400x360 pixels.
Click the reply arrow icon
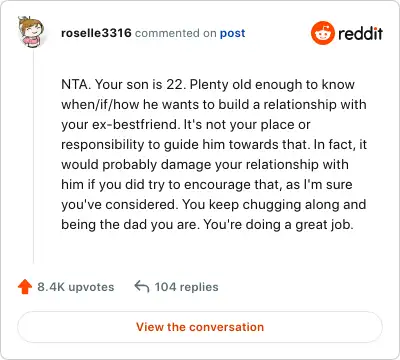click(x=141, y=287)
